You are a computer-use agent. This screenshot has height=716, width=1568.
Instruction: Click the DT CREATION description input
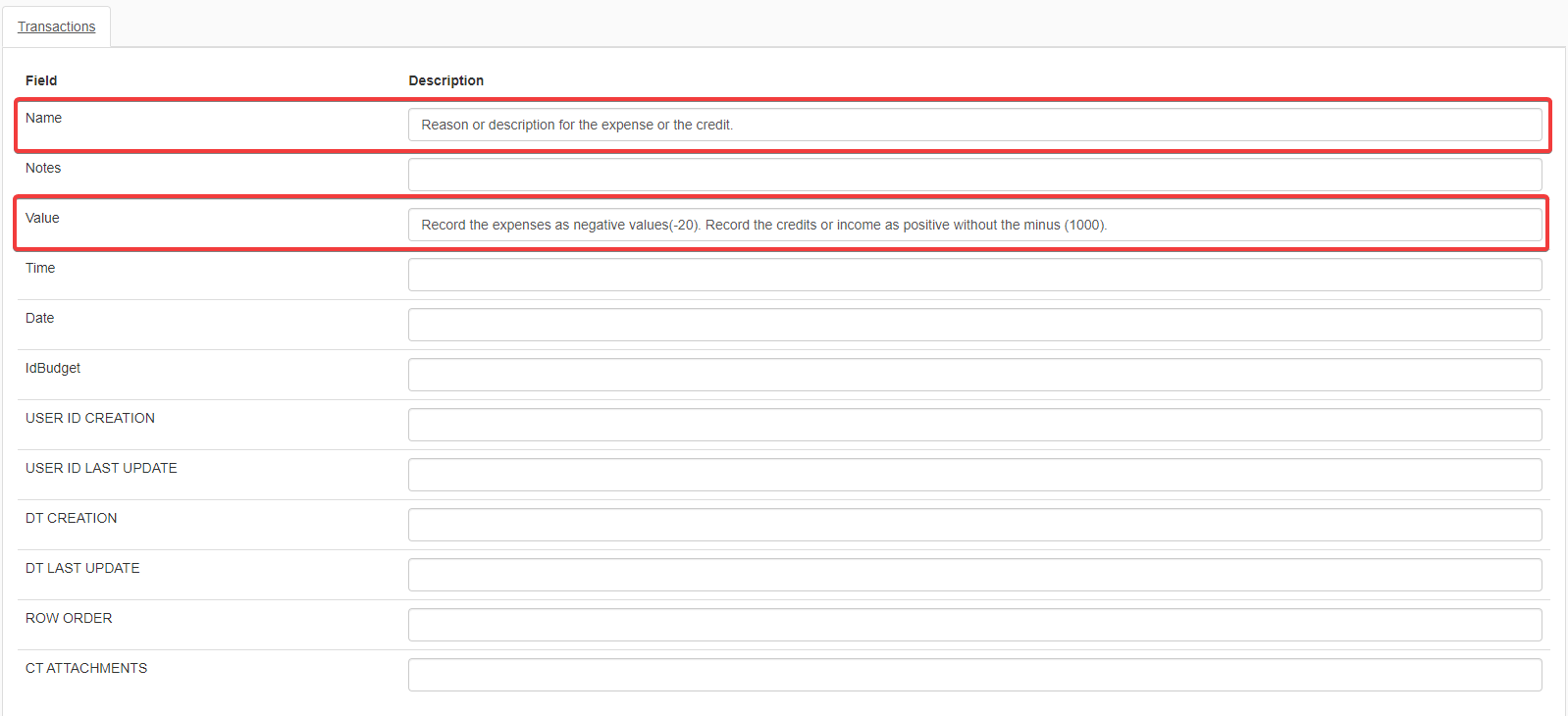point(973,525)
